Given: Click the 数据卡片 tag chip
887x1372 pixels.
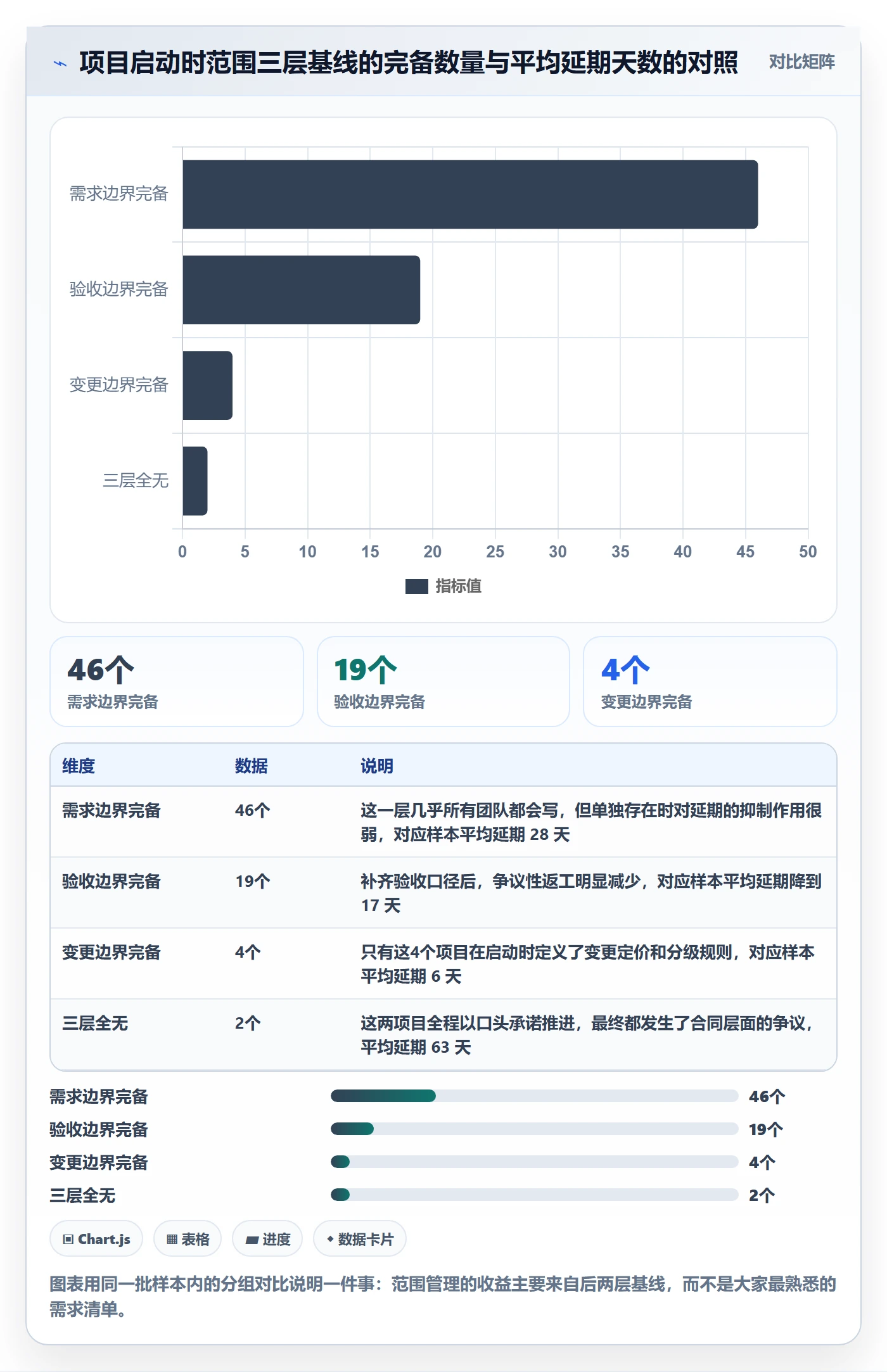Looking at the screenshot, I should tap(360, 1239).
